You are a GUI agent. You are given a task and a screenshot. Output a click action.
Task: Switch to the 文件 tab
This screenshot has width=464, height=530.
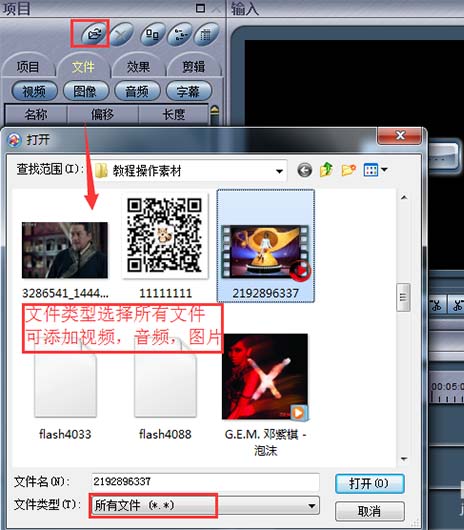tap(83, 67)
